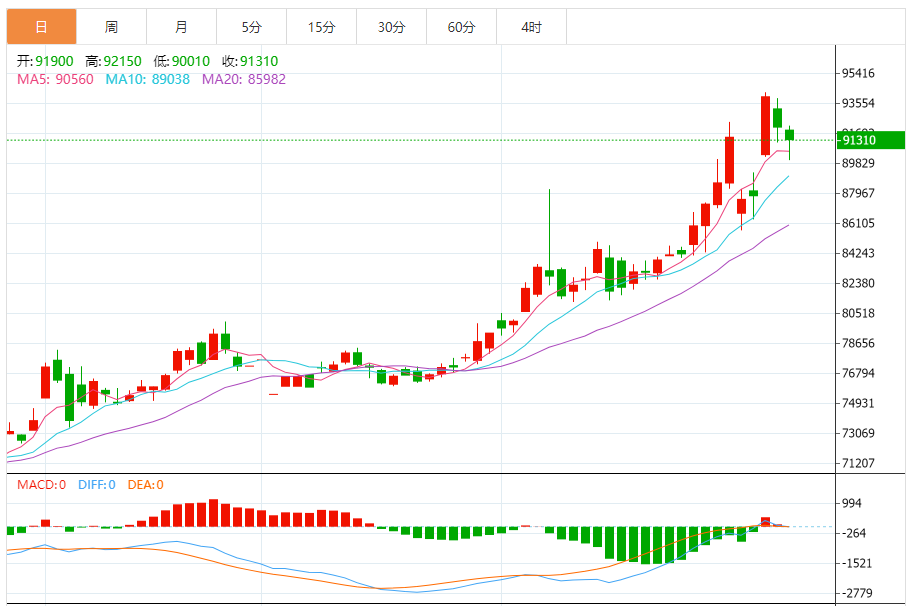Click the orange DEA:0 label
This screenshot has width=914, height=606.
coord(145,485)
